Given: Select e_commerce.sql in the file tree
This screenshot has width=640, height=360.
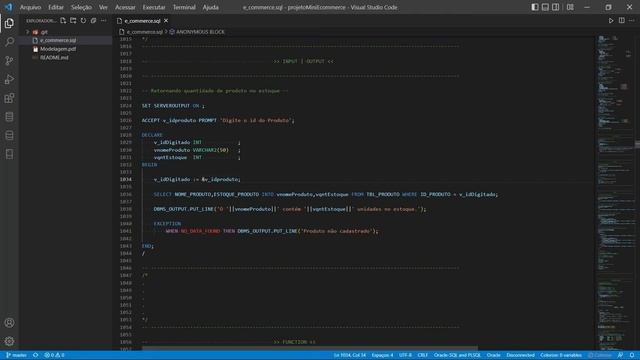Looking at the screenshot, I should pos(58,40).
